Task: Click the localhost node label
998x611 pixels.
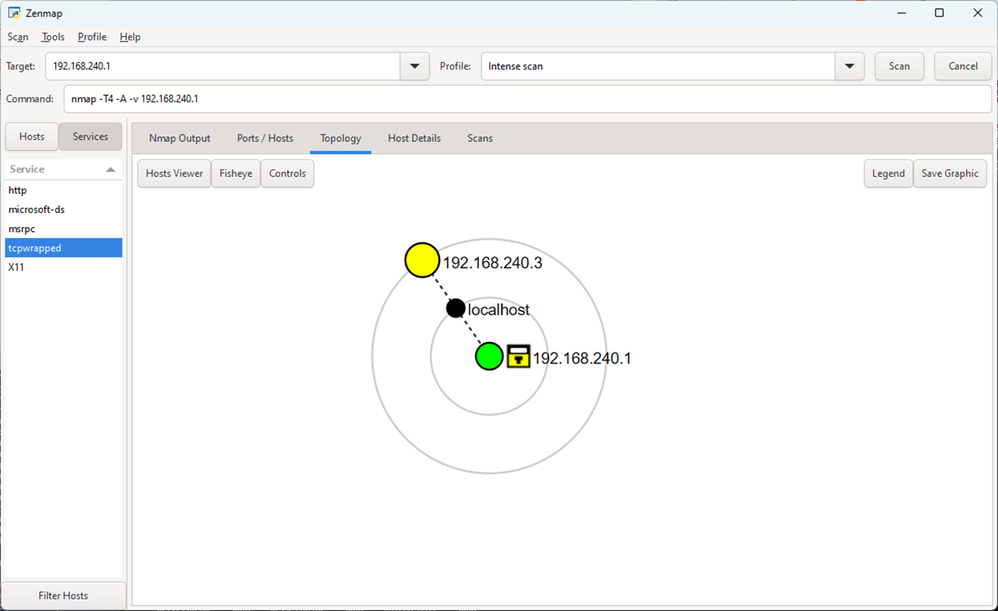Action: 498,310
